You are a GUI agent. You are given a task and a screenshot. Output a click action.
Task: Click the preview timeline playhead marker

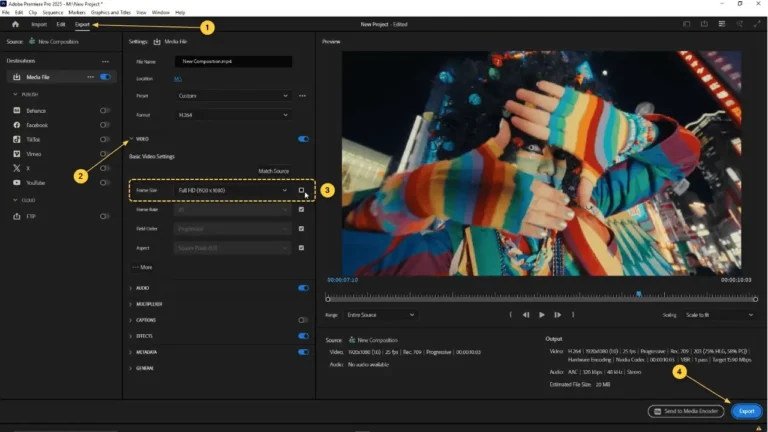click(639, 294)
